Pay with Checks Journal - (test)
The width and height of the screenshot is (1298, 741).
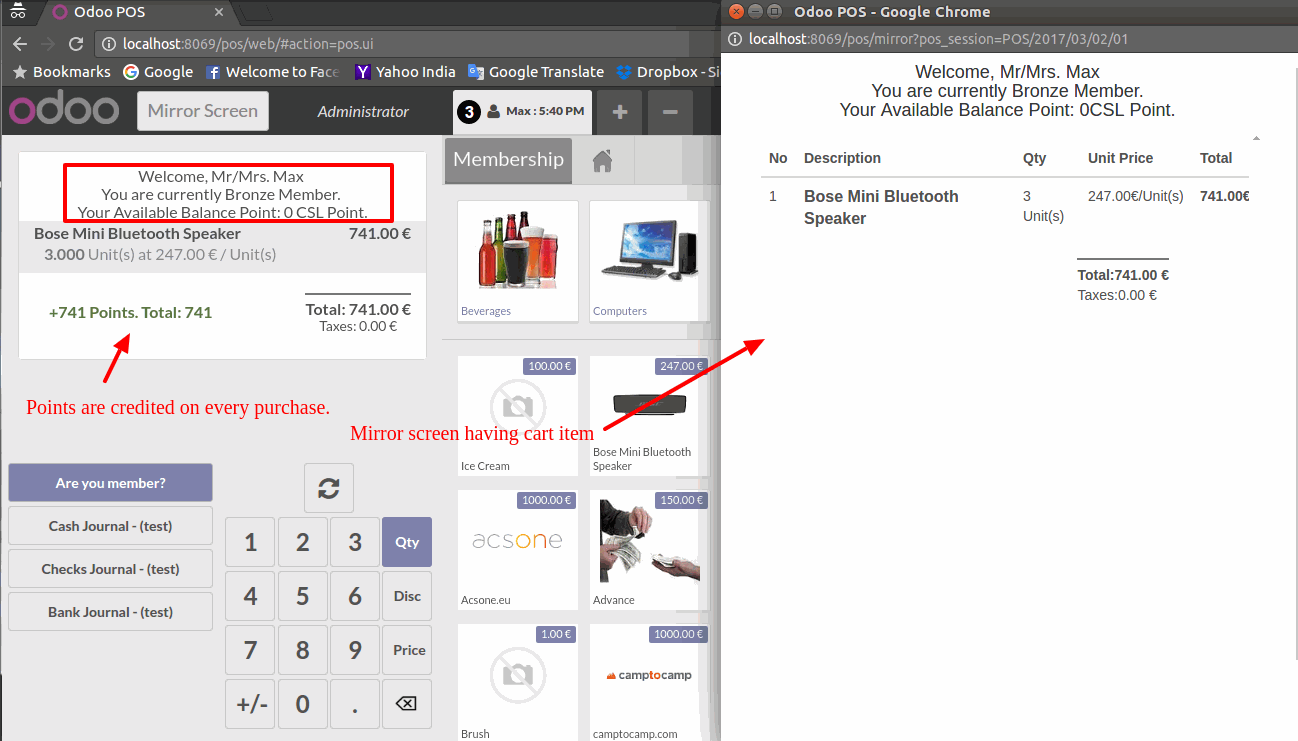pyautogui.click(x=111, y=569)
